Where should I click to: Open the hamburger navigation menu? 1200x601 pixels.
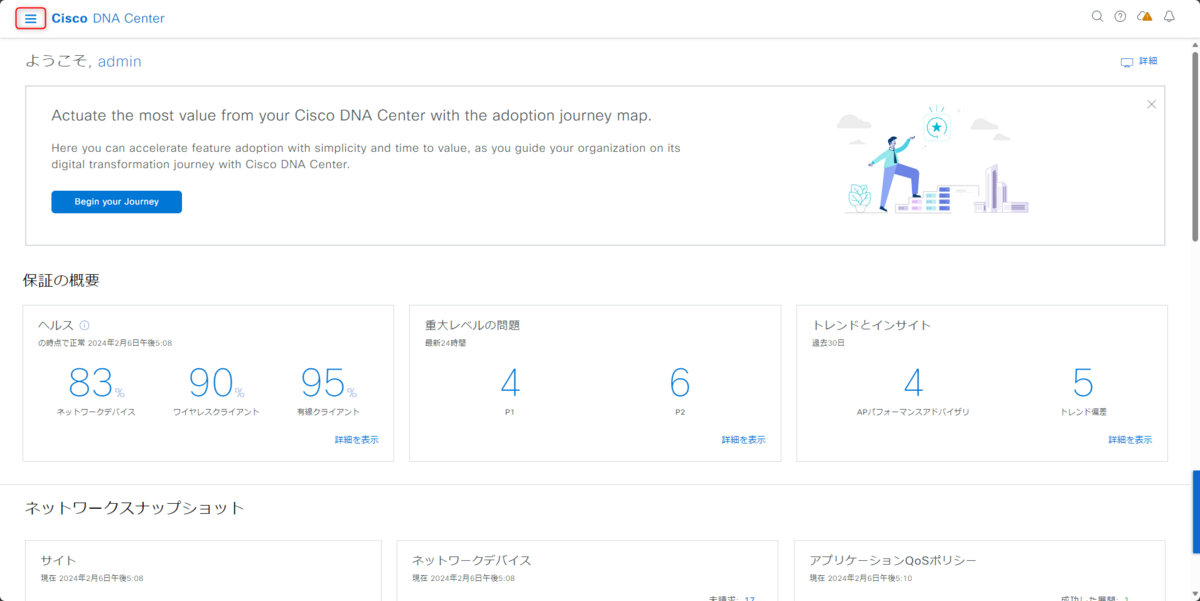point(30,18)
